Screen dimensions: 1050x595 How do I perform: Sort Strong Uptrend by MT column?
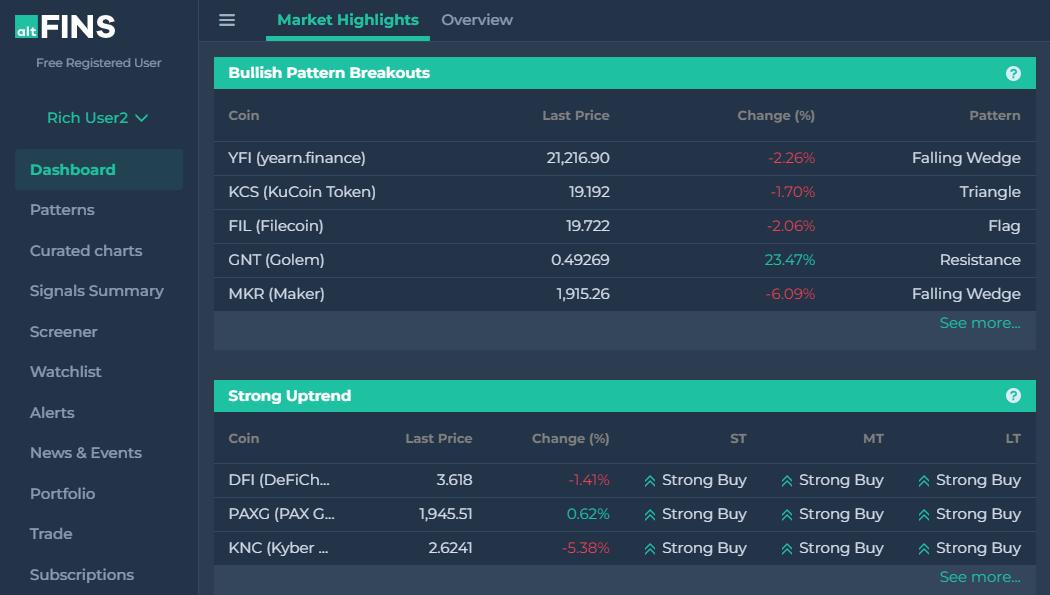pyautogui.click(x=873, y=439)
